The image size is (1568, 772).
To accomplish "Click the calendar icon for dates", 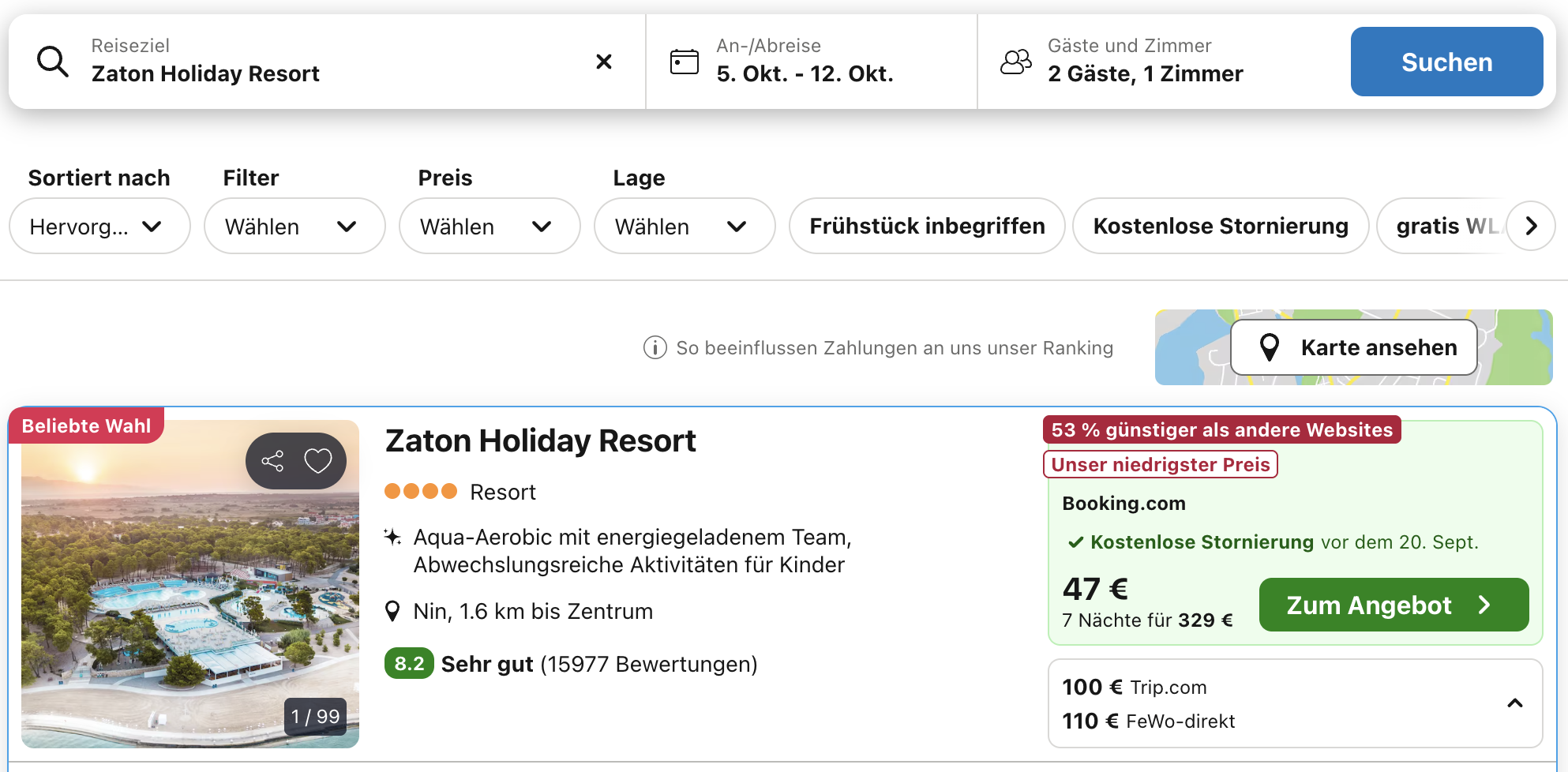I will tap(684, 62).
